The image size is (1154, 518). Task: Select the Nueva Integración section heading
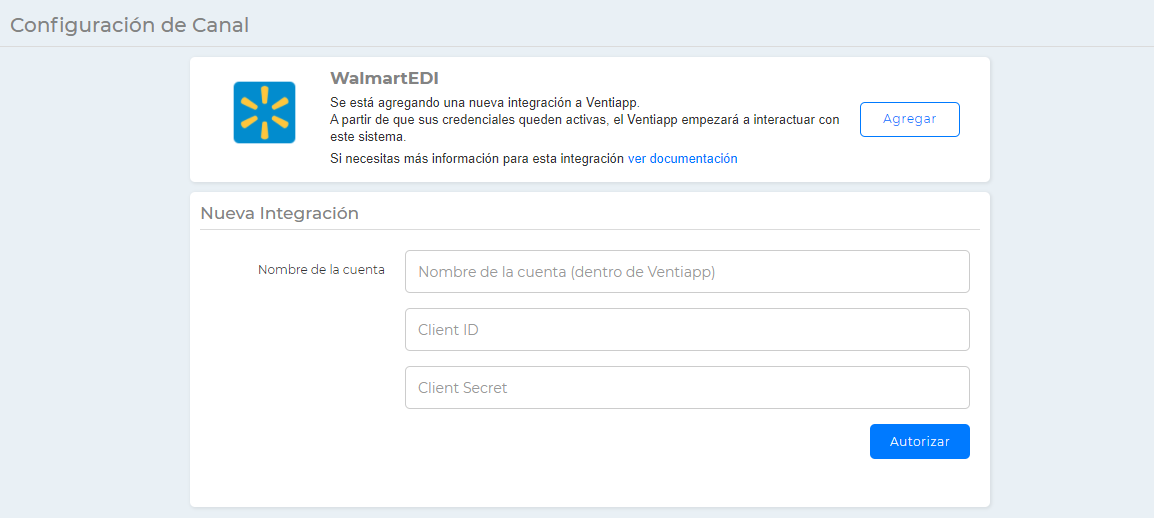pyautogui.click(x=279, y=213)
